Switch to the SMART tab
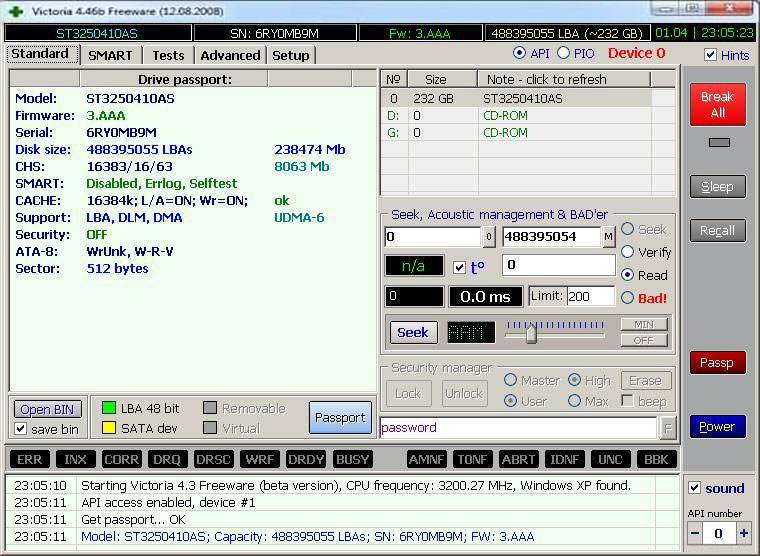The image size is (760, 556). [110, 55]
